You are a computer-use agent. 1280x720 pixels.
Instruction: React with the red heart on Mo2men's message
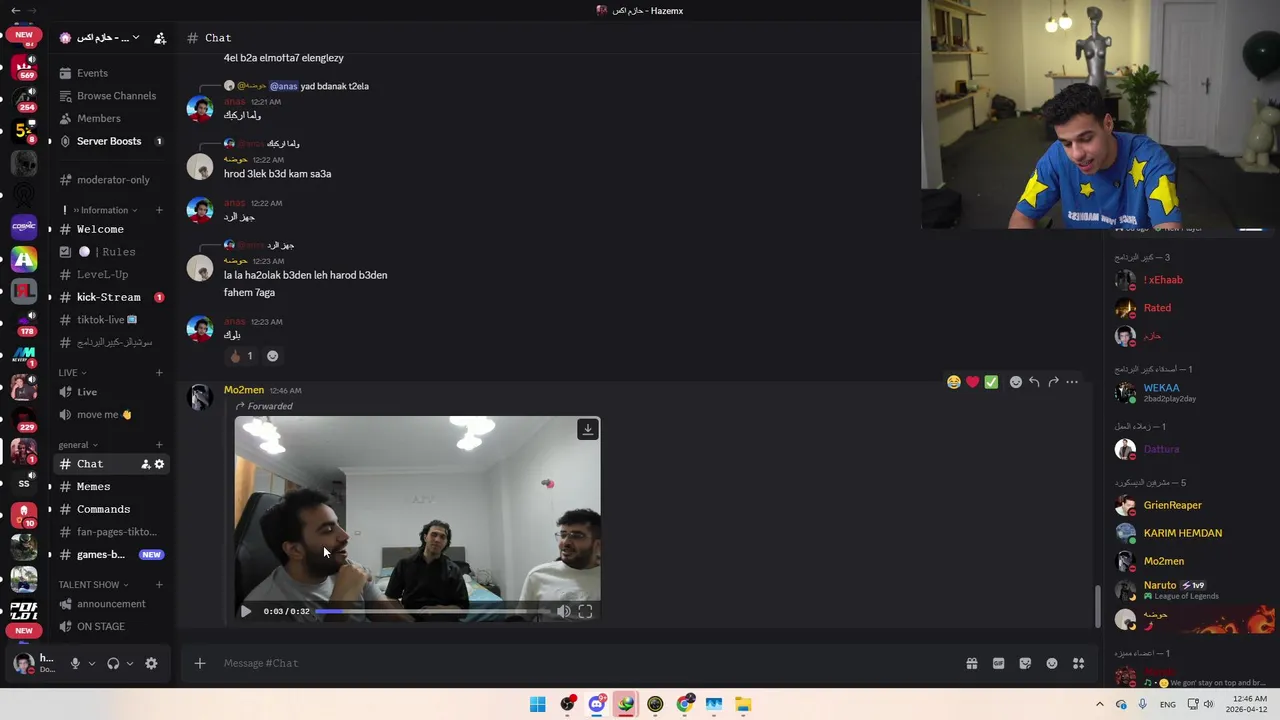pyautogui.click(x=972, y=382)
